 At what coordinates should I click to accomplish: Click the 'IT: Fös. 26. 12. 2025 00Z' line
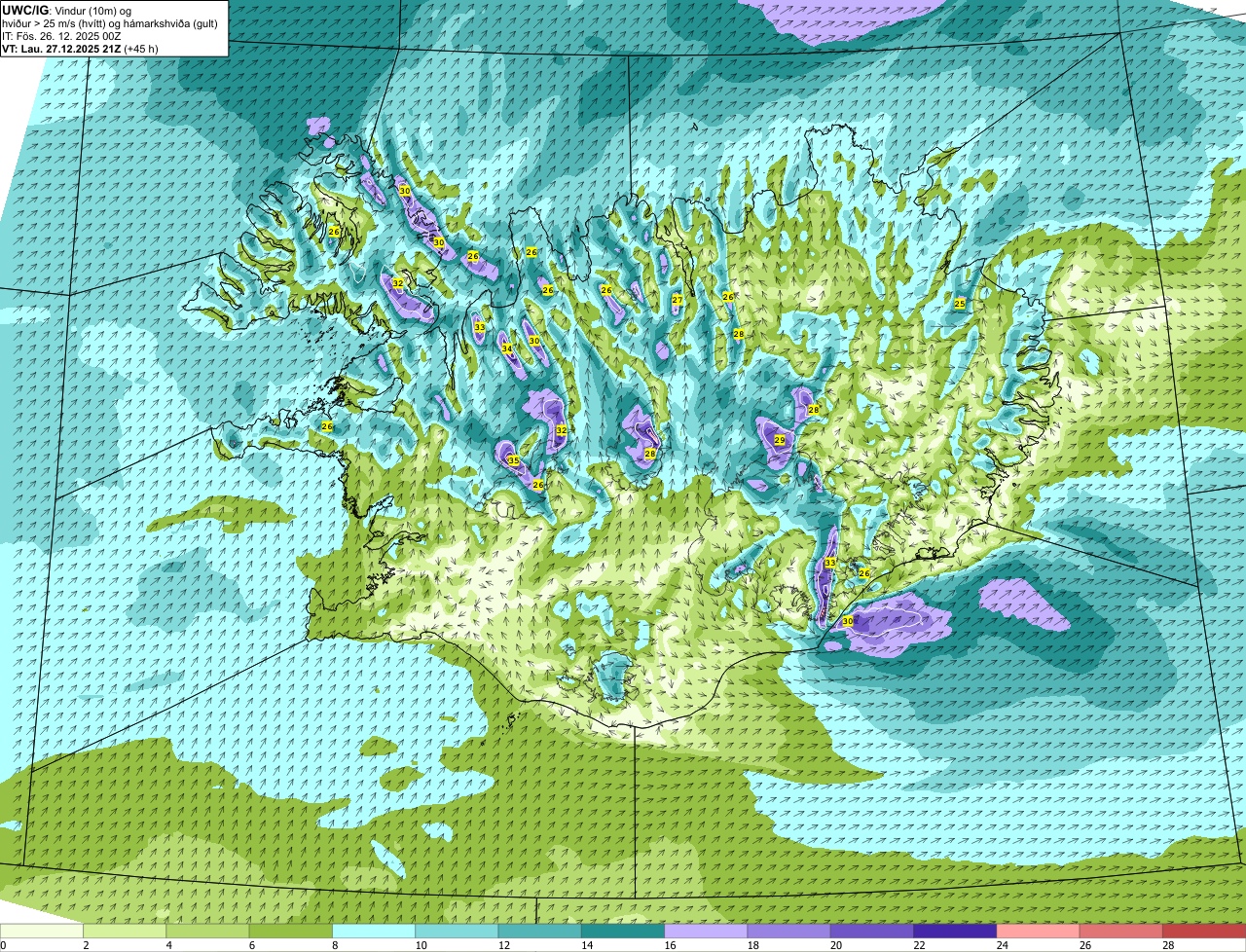(61, 35)
